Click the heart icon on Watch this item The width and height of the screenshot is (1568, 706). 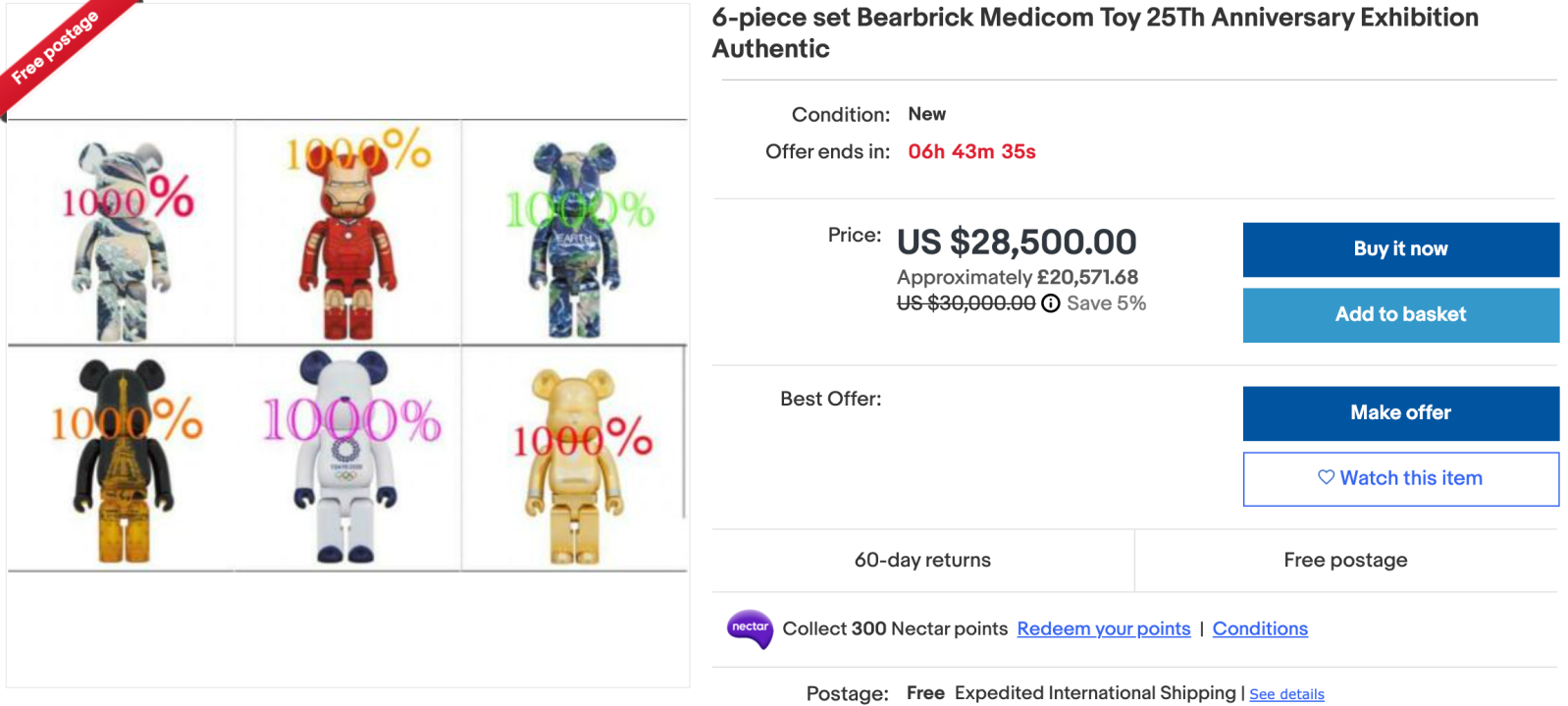coord(1326,477)
